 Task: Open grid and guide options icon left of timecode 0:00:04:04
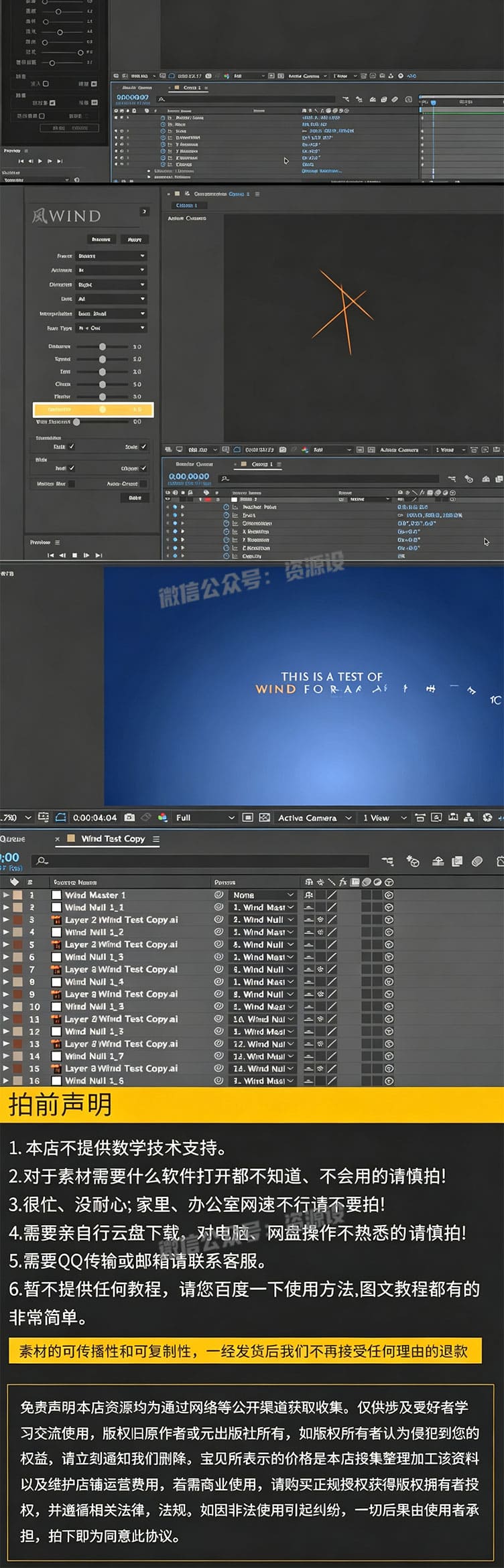point(44,817)
